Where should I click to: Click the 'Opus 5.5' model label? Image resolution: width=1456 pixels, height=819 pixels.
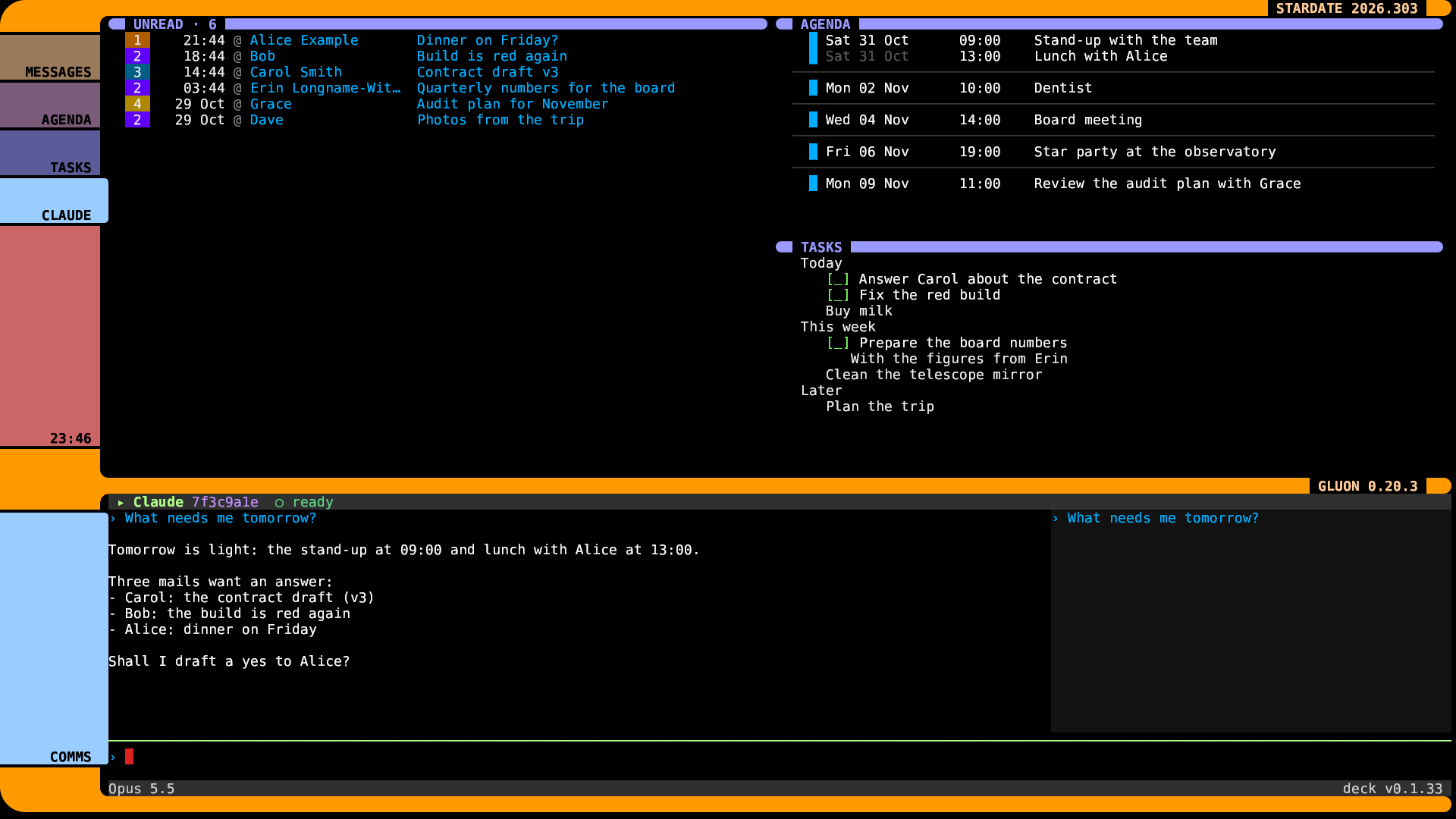pyautogui.click(x=142, y=789)
